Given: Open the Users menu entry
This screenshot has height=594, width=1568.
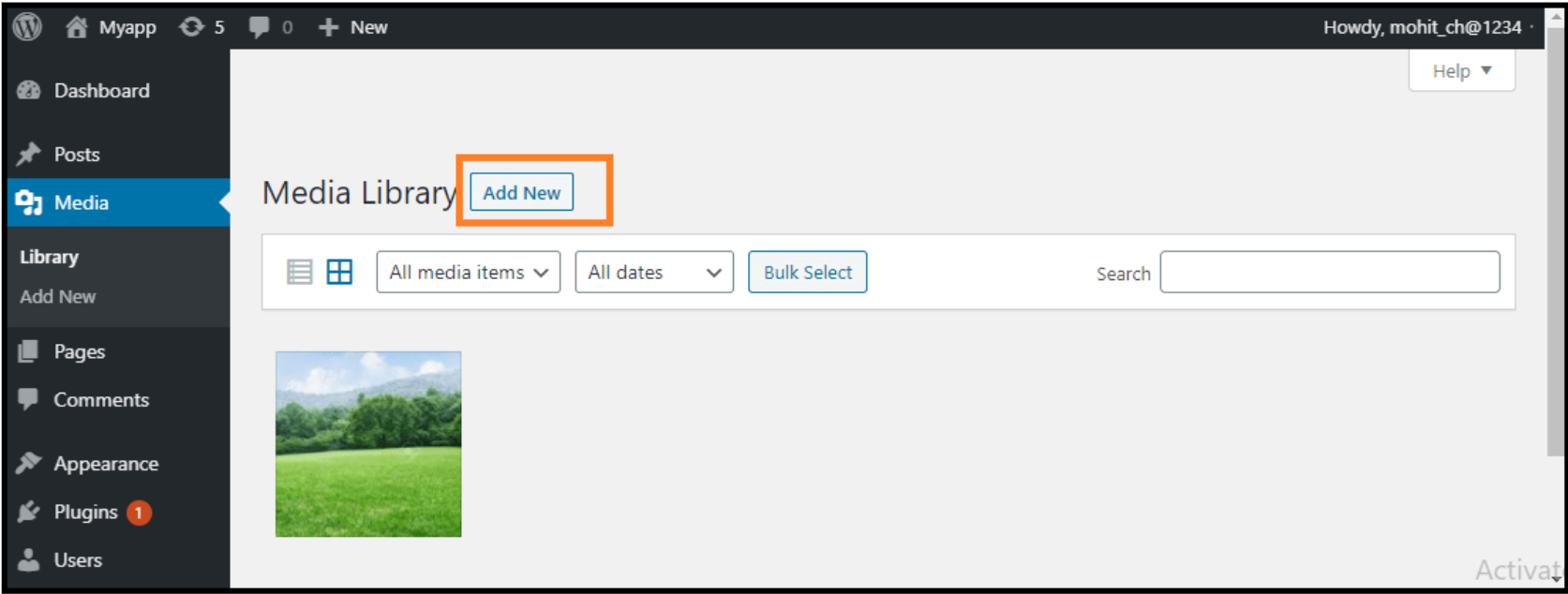Looking at the screenshot, I should tap(79, 559).
